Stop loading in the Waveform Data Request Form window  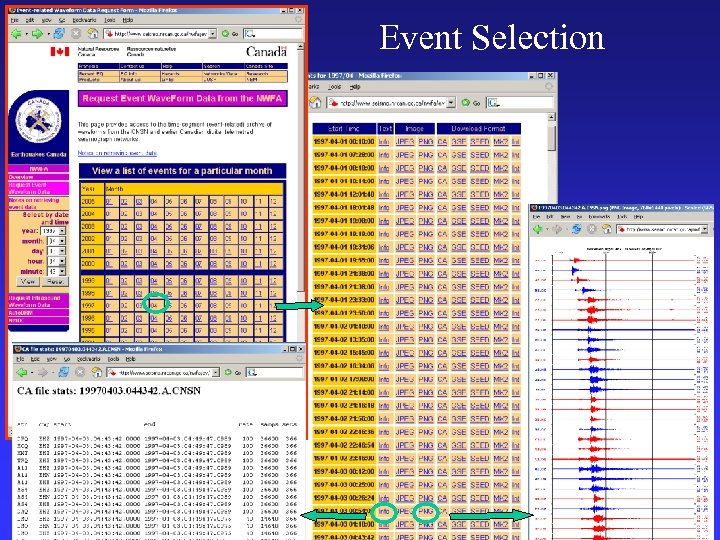pos(76,34)
